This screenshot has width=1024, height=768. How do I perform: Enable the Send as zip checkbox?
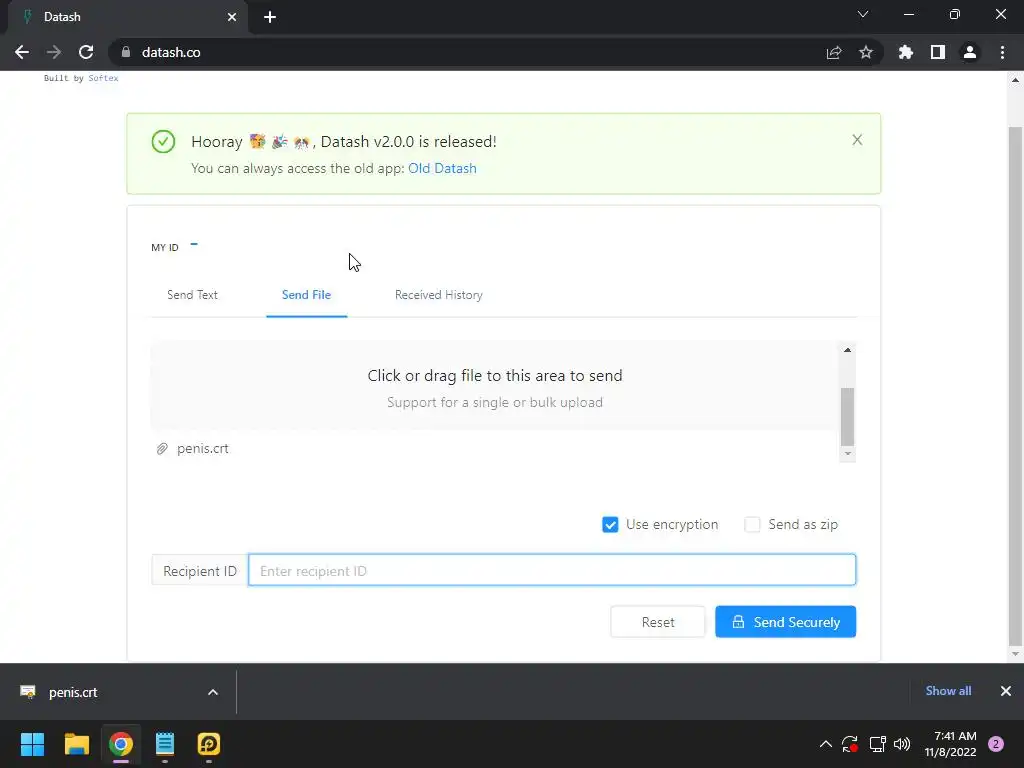pos(752,524)
